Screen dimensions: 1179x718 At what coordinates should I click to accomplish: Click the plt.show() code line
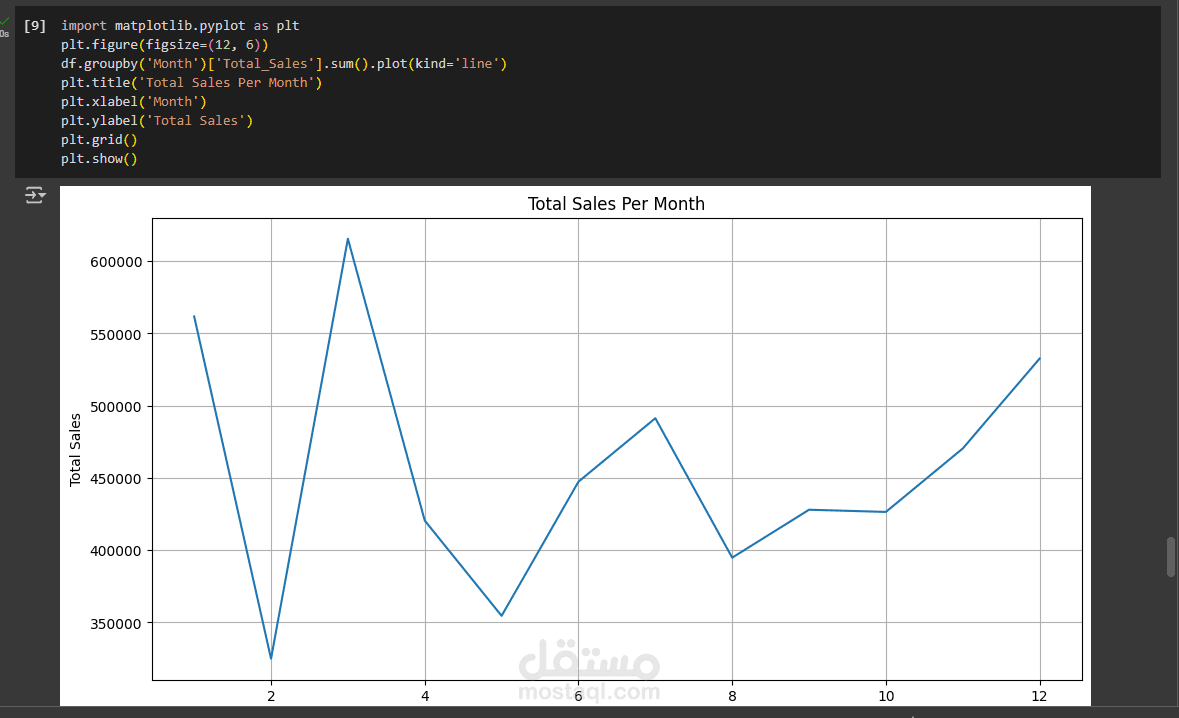pos(99,159)
